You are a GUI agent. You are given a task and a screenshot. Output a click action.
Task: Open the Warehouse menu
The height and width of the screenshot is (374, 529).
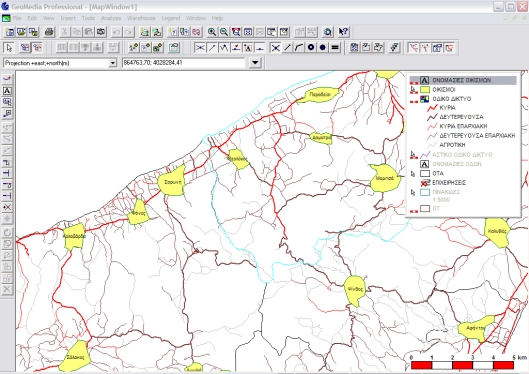click(141, 18)
